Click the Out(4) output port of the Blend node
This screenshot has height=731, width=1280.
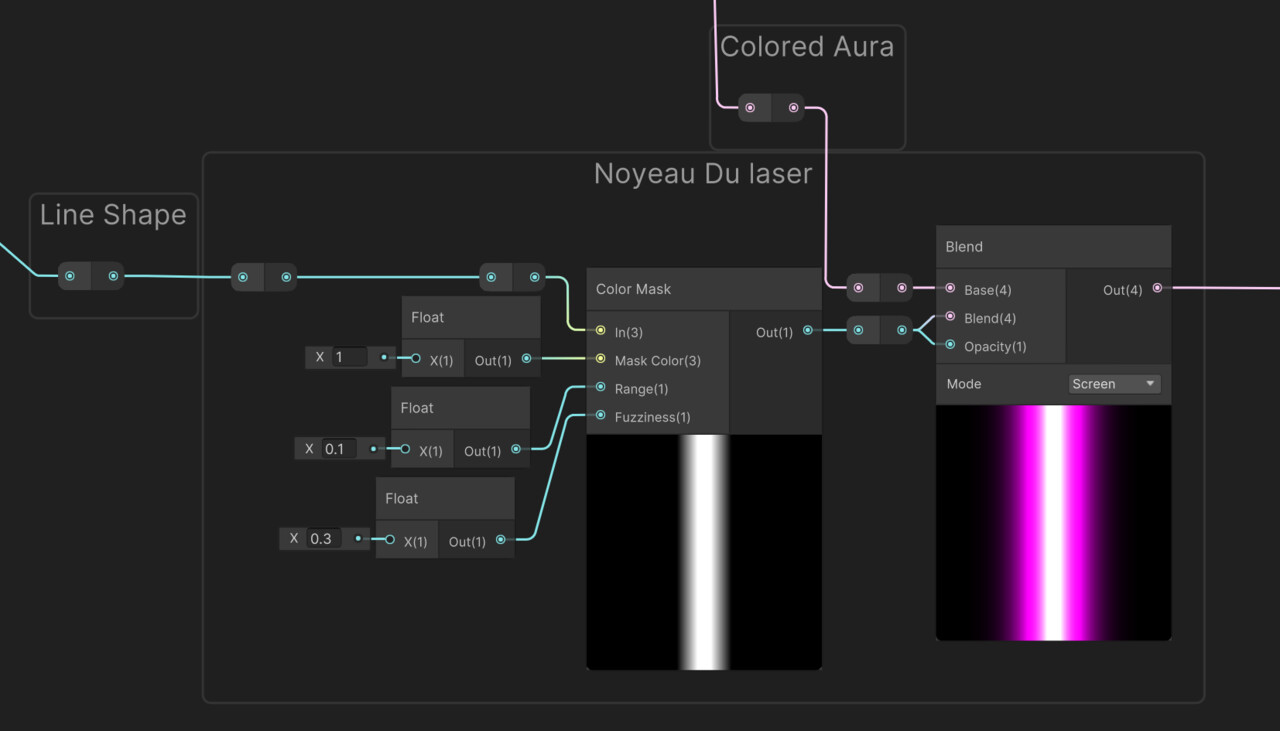(1158, 290)
